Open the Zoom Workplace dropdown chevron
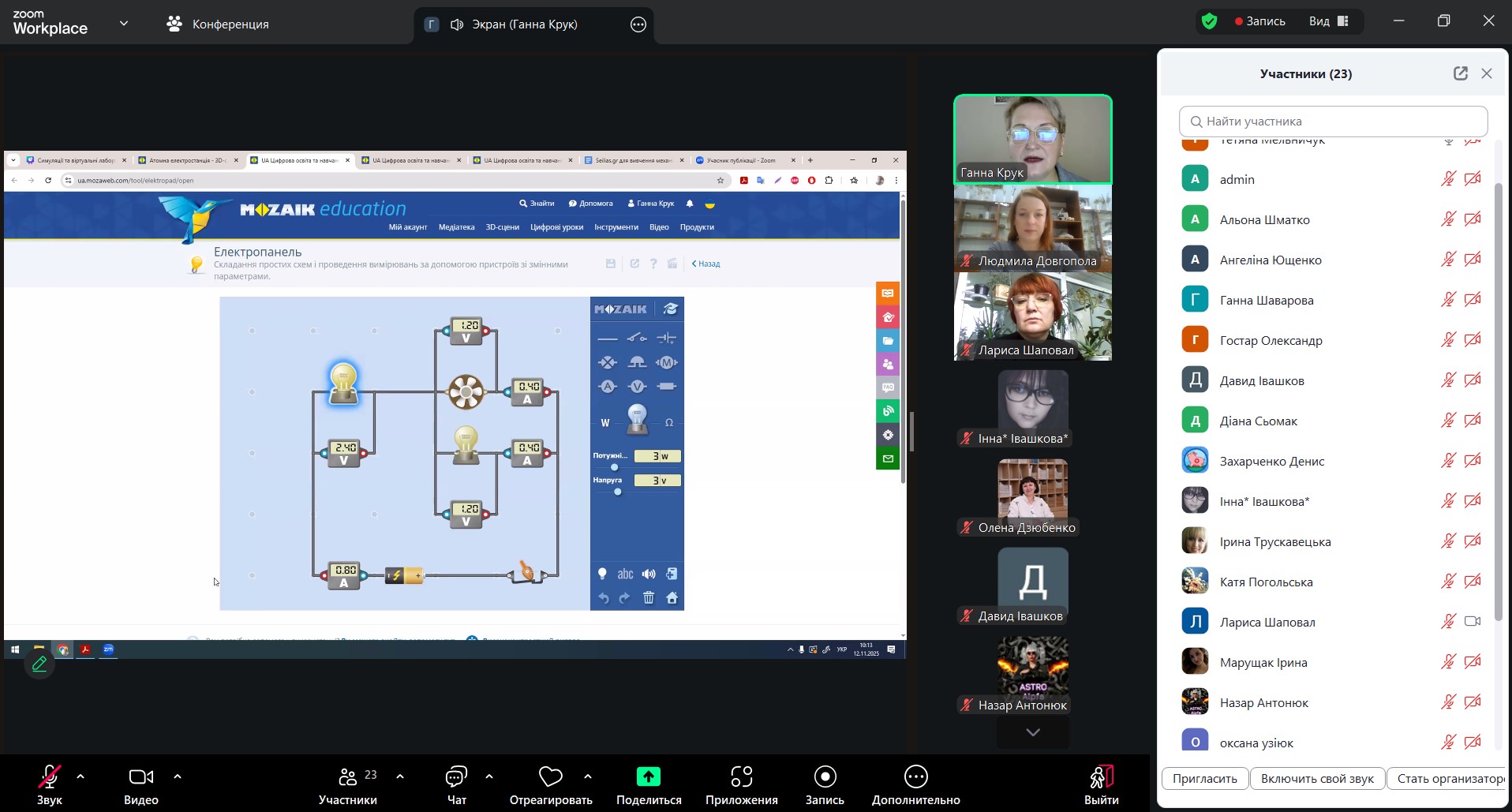1512x812 pixels. (x=124, y=24)
